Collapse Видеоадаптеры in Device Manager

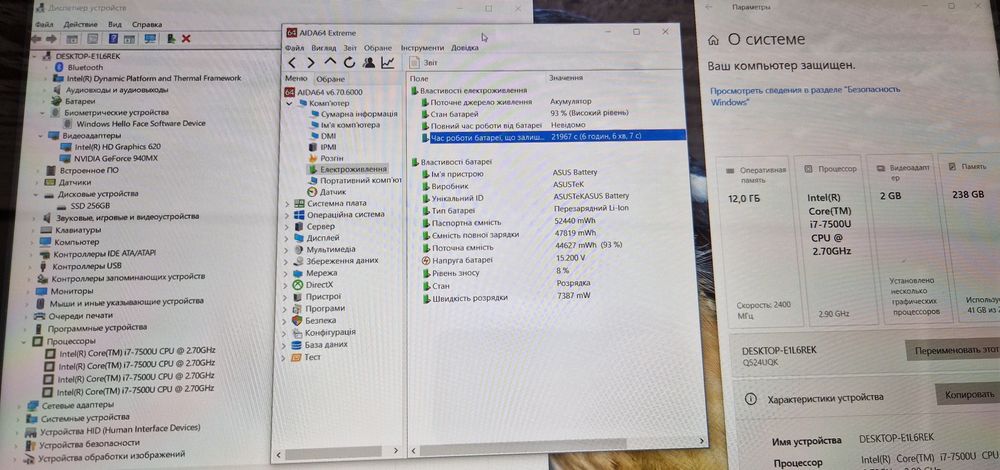point(41,136)
